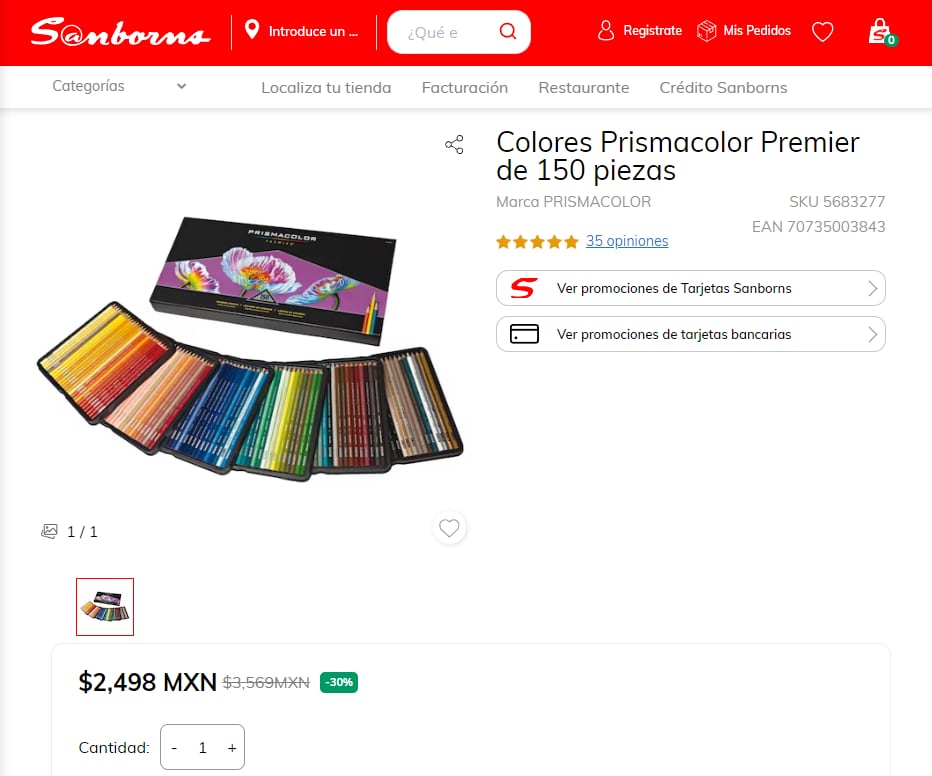The image size is (932, 776).
Task: Open Localiza tu tienda menu item
Action: (326, 87)
